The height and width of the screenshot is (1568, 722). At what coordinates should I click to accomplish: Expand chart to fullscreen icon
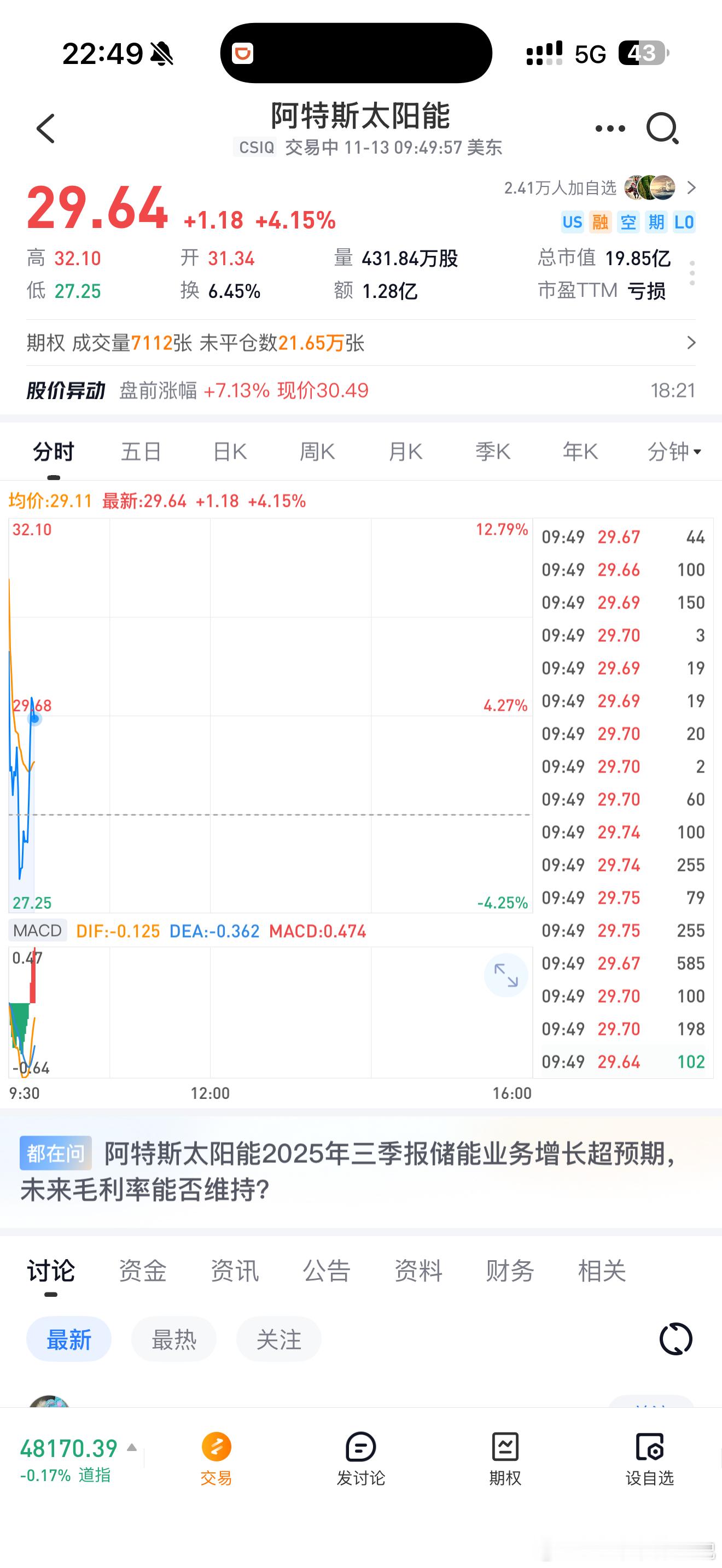click(506, 975)
